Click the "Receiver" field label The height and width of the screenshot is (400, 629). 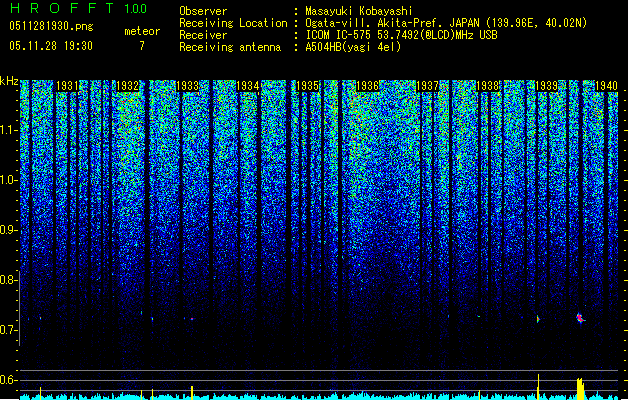[x=203, y=35]
